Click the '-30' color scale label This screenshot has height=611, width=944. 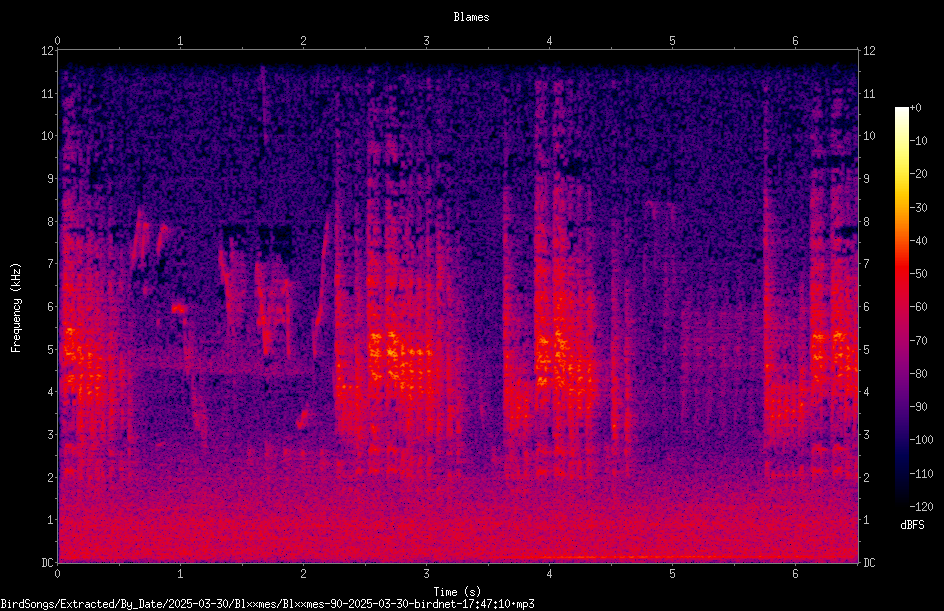point(919,207)
